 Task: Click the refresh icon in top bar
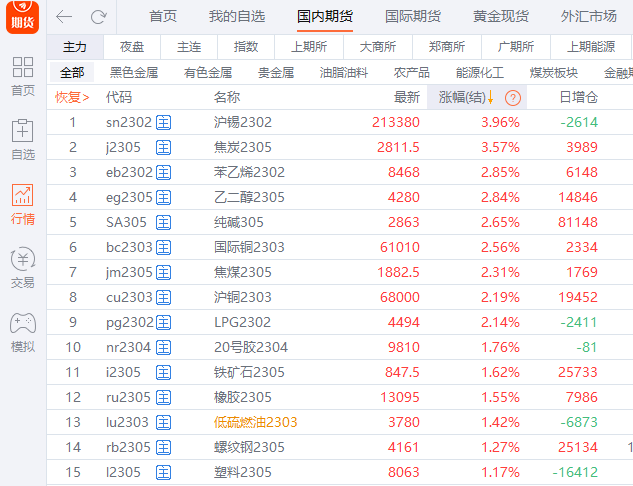(98, 17)
